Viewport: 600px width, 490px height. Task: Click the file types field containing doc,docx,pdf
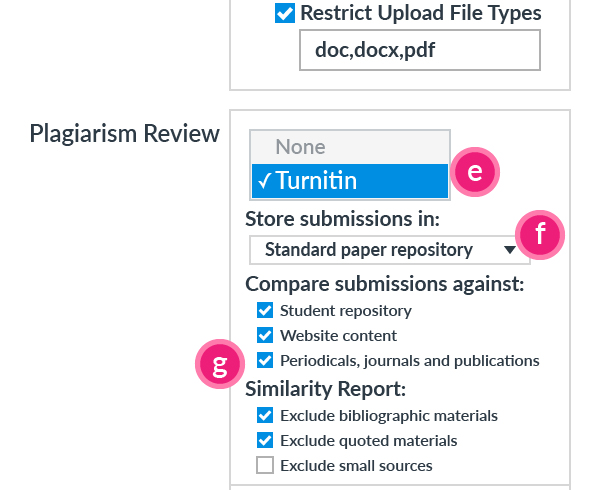tap(419, 50)
